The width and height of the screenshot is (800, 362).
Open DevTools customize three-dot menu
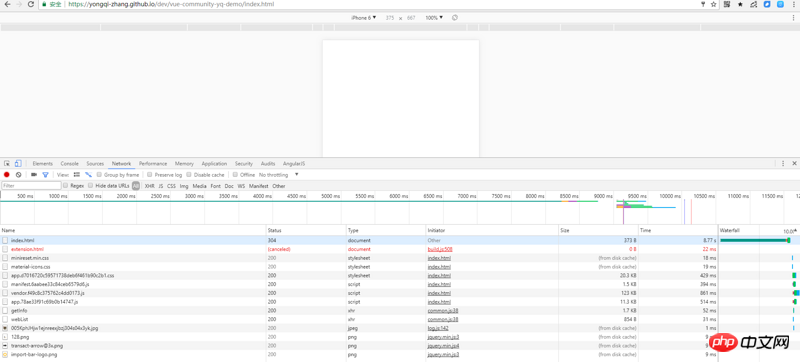coord(783,164)
